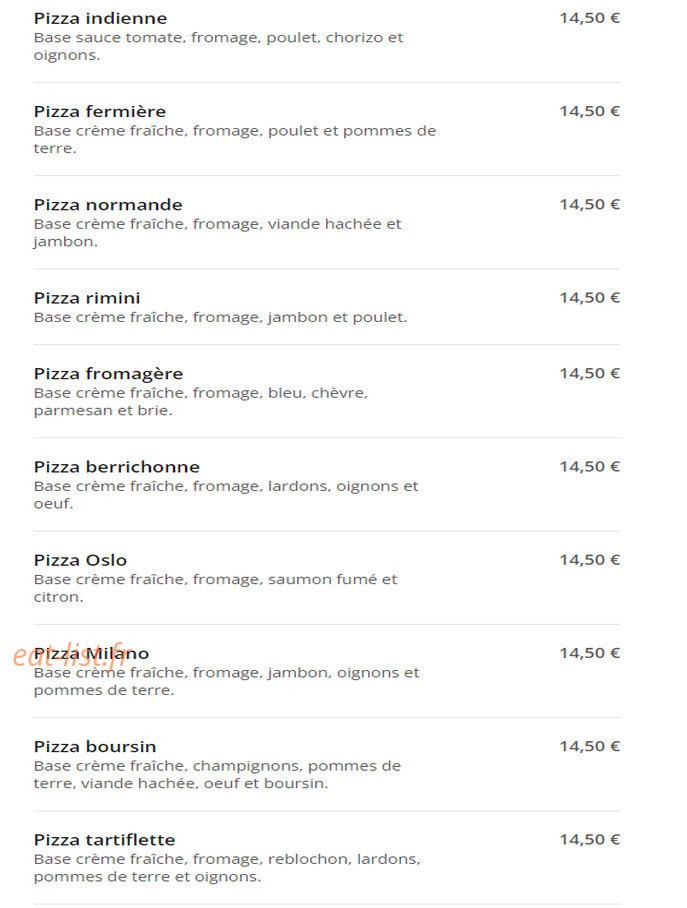The width and height of the screenshot is (687, 908).
Task: Click the Pizza indienne 14,50 € price
Action: click(x=589, y=18)
